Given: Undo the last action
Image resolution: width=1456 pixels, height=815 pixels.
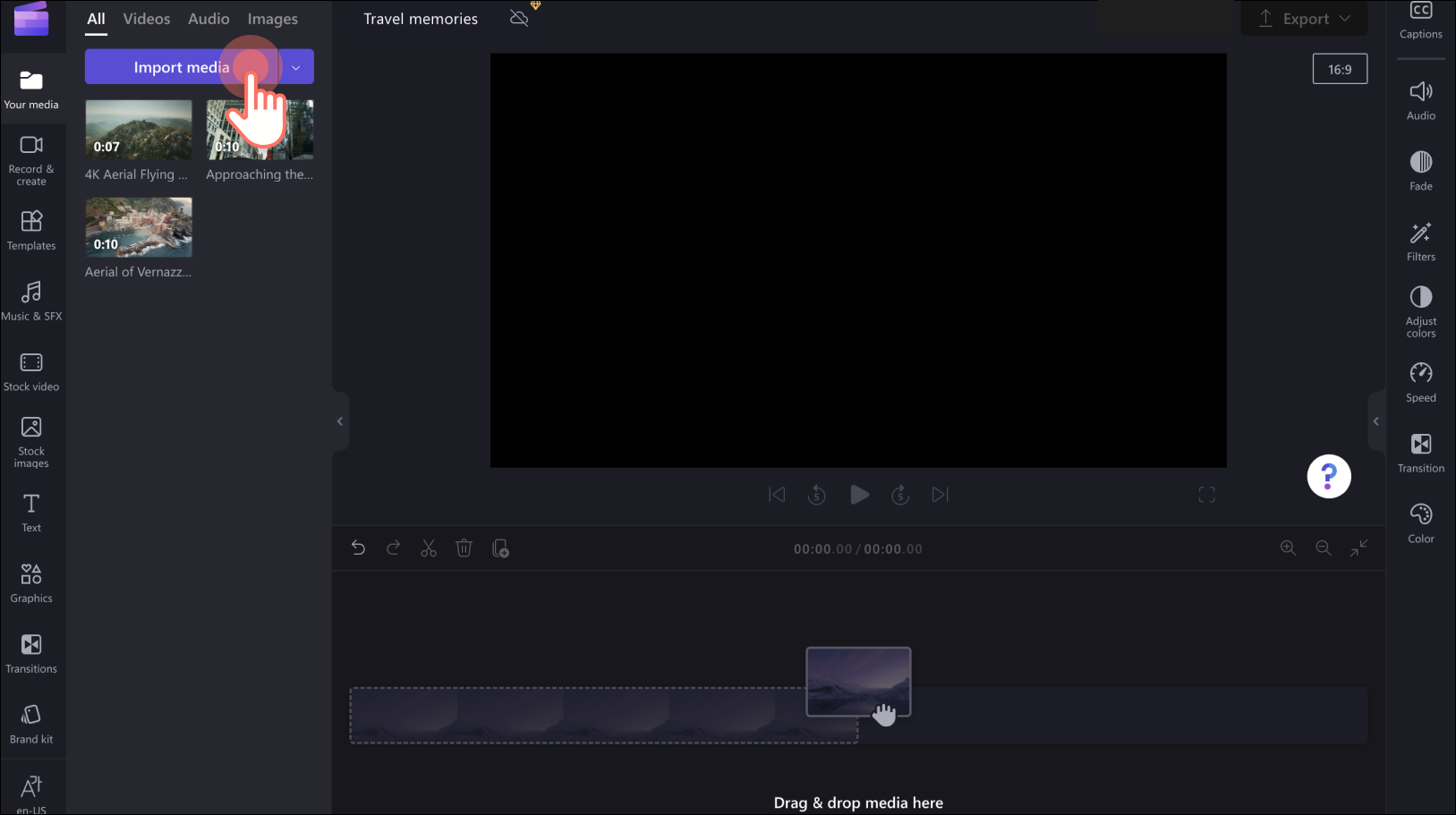Looking at the screenshot, I should 358,548.
